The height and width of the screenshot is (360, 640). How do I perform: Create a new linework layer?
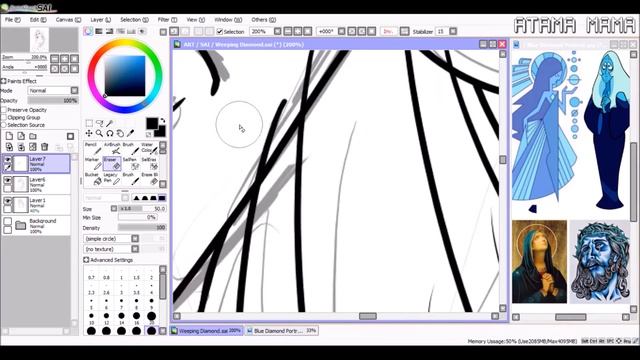(21, 136)
